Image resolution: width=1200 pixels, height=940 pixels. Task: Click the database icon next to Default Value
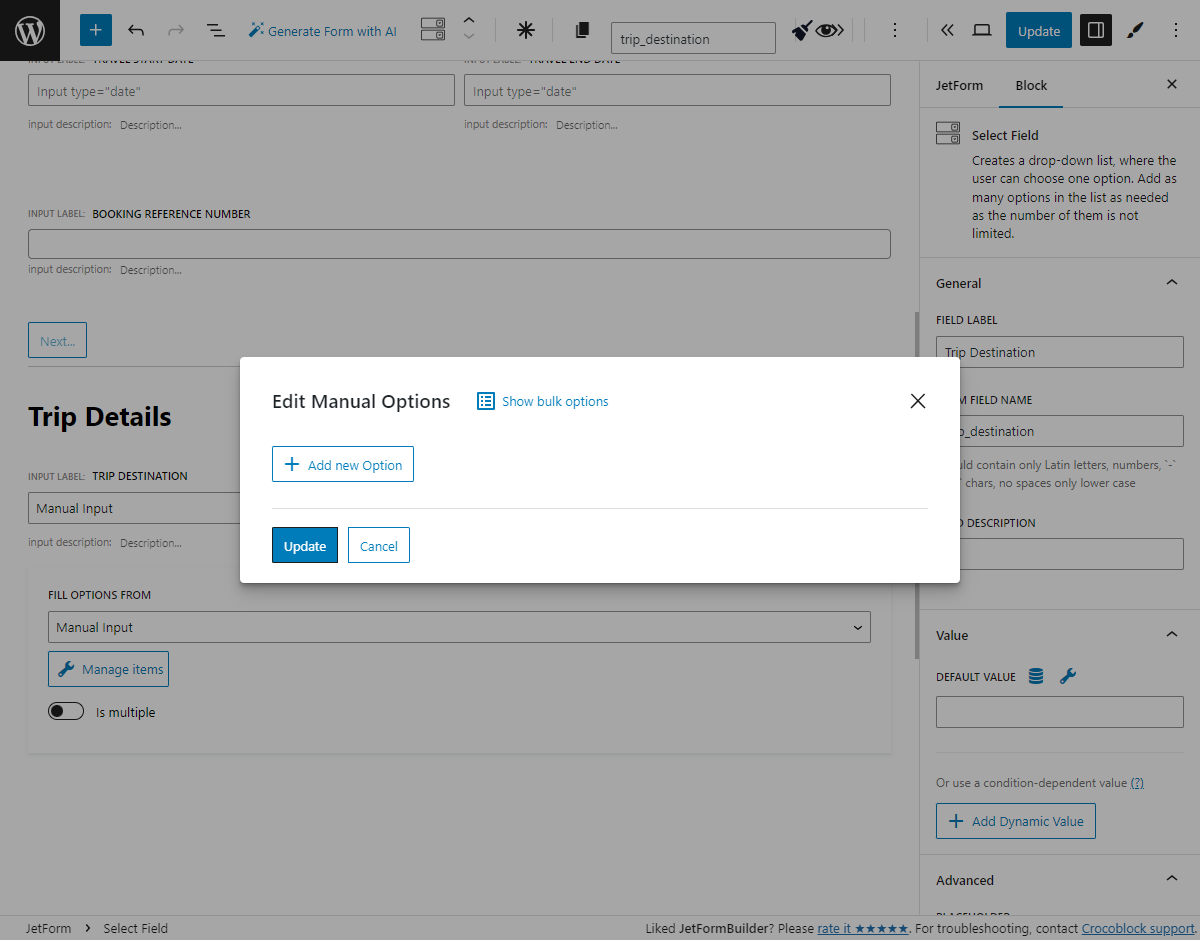[x=1035, y=676]
